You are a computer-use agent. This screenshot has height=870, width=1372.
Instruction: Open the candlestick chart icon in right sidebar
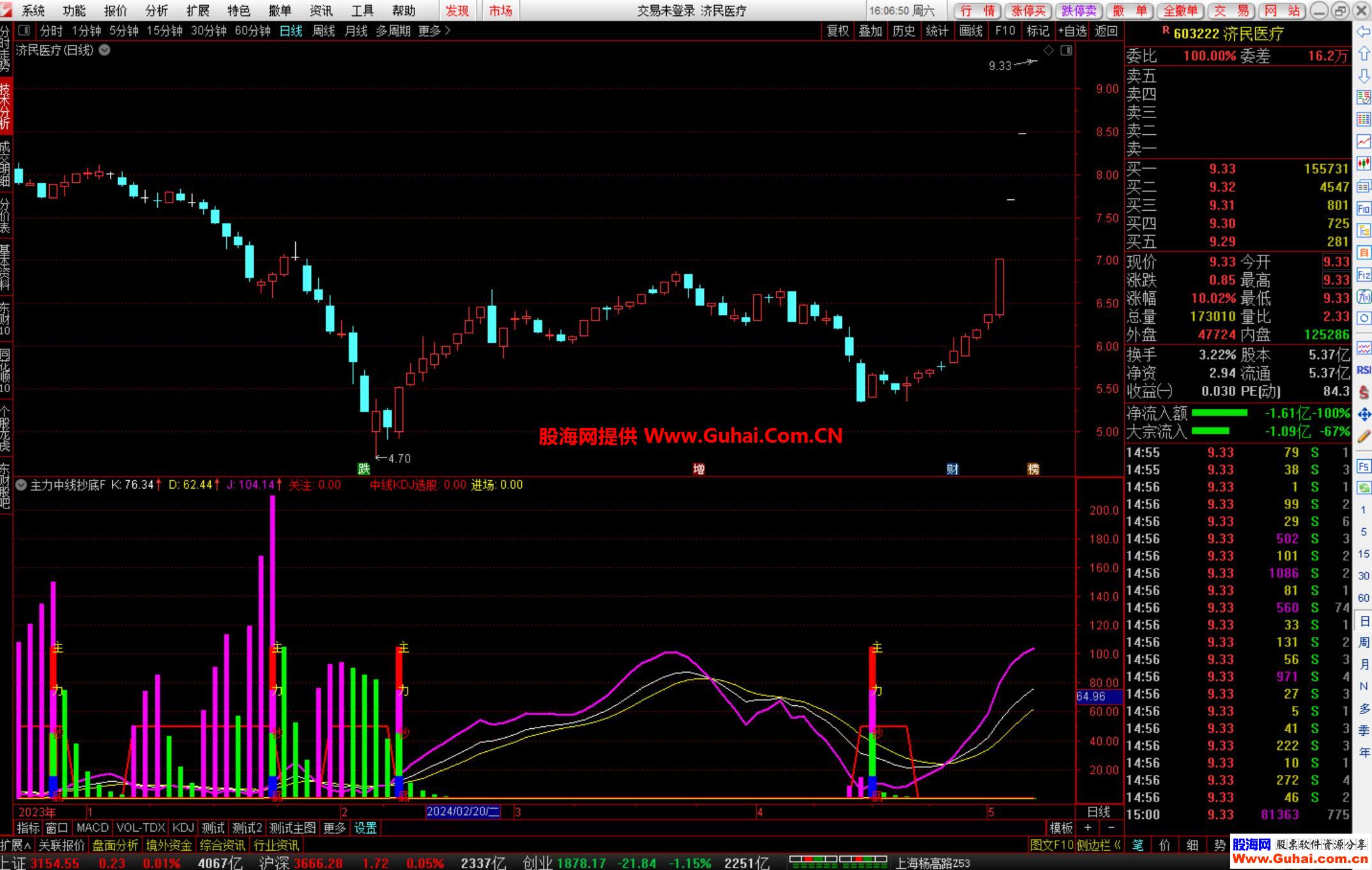(x=1363, y=164)
